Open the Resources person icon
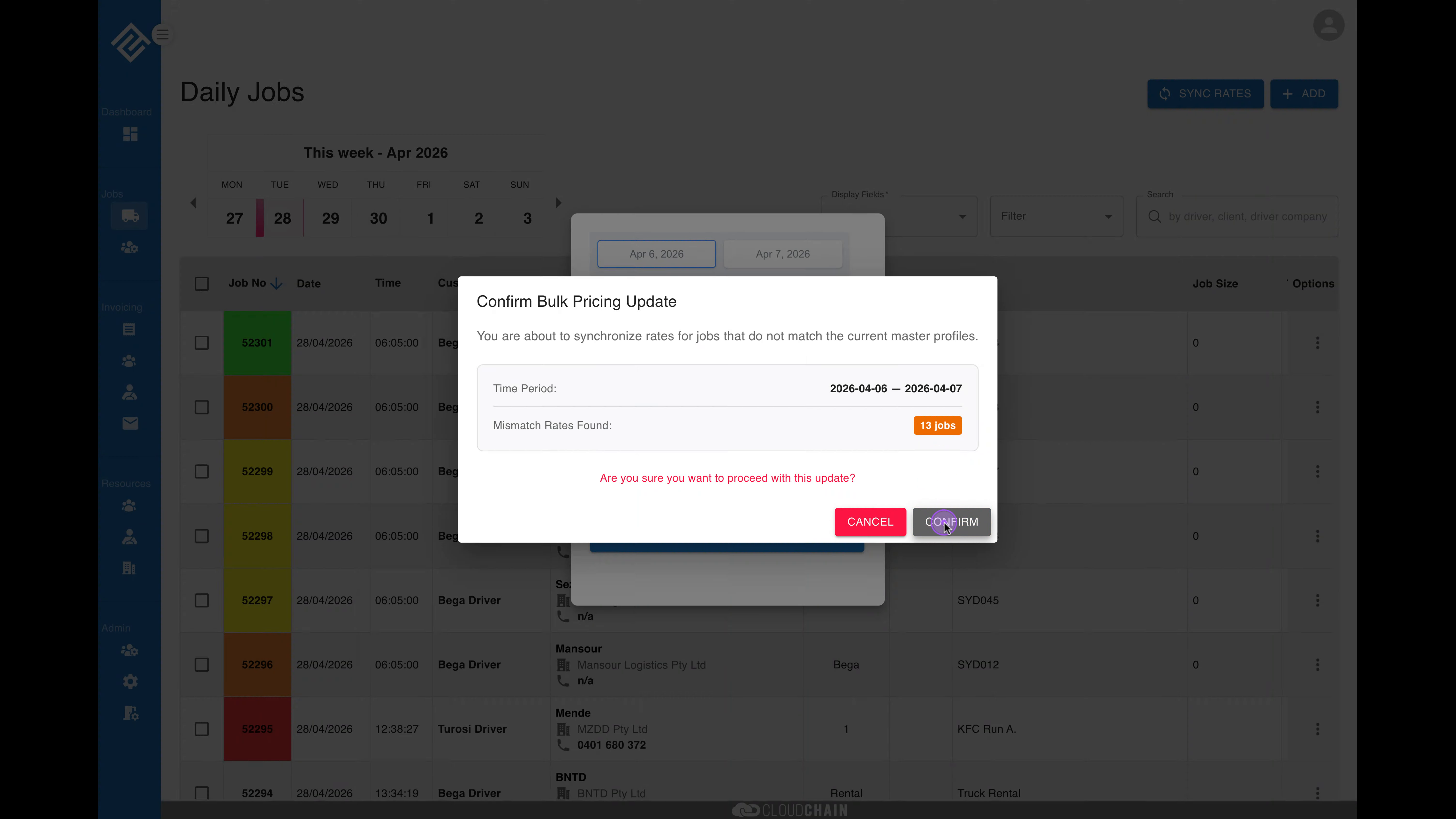Image resolution: width=1456 pixels, height=819 pixels. [x=129, y=537]
